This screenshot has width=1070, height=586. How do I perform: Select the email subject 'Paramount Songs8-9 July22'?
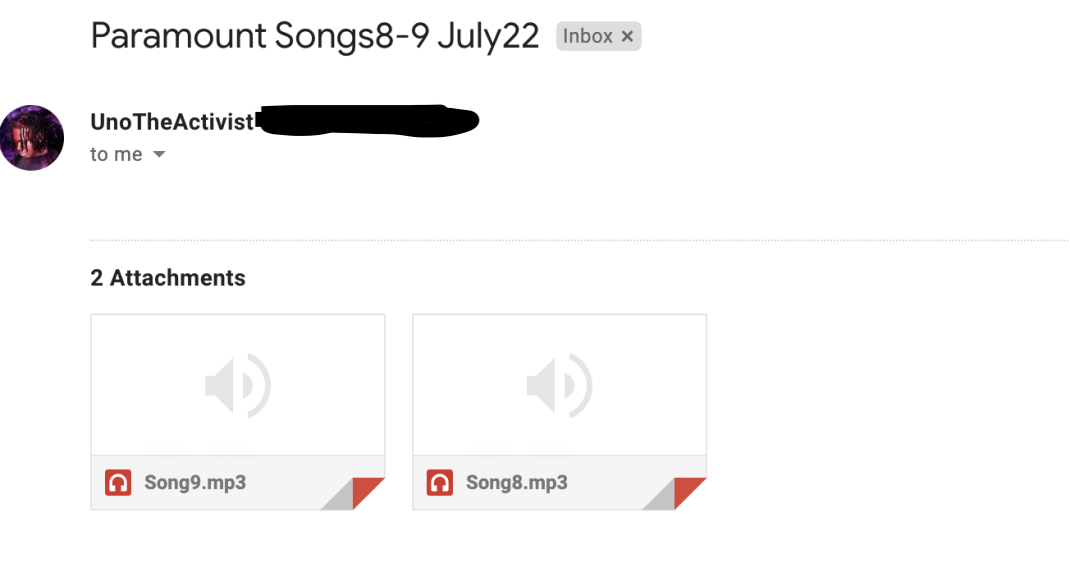coord(315,36)
